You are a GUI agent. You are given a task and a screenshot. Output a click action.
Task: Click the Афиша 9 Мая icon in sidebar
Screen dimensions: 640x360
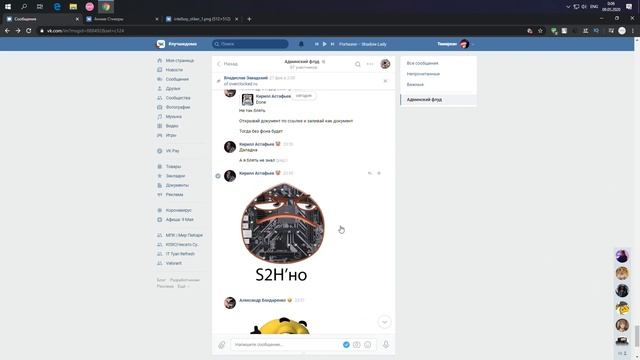[160, 220]
